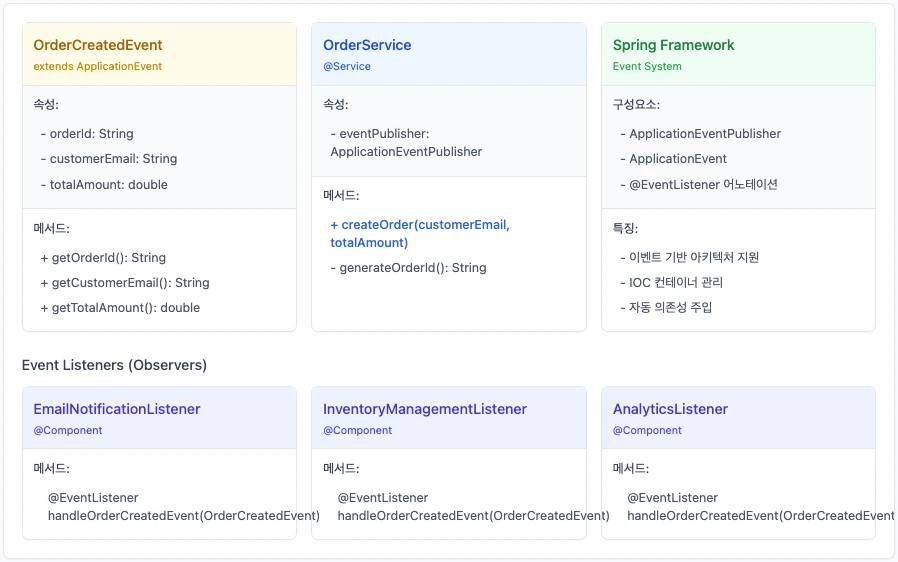Select @Component under AnalyticsListener
The height and width of the screenshot is (562, 898).
(x=647, y=431)
